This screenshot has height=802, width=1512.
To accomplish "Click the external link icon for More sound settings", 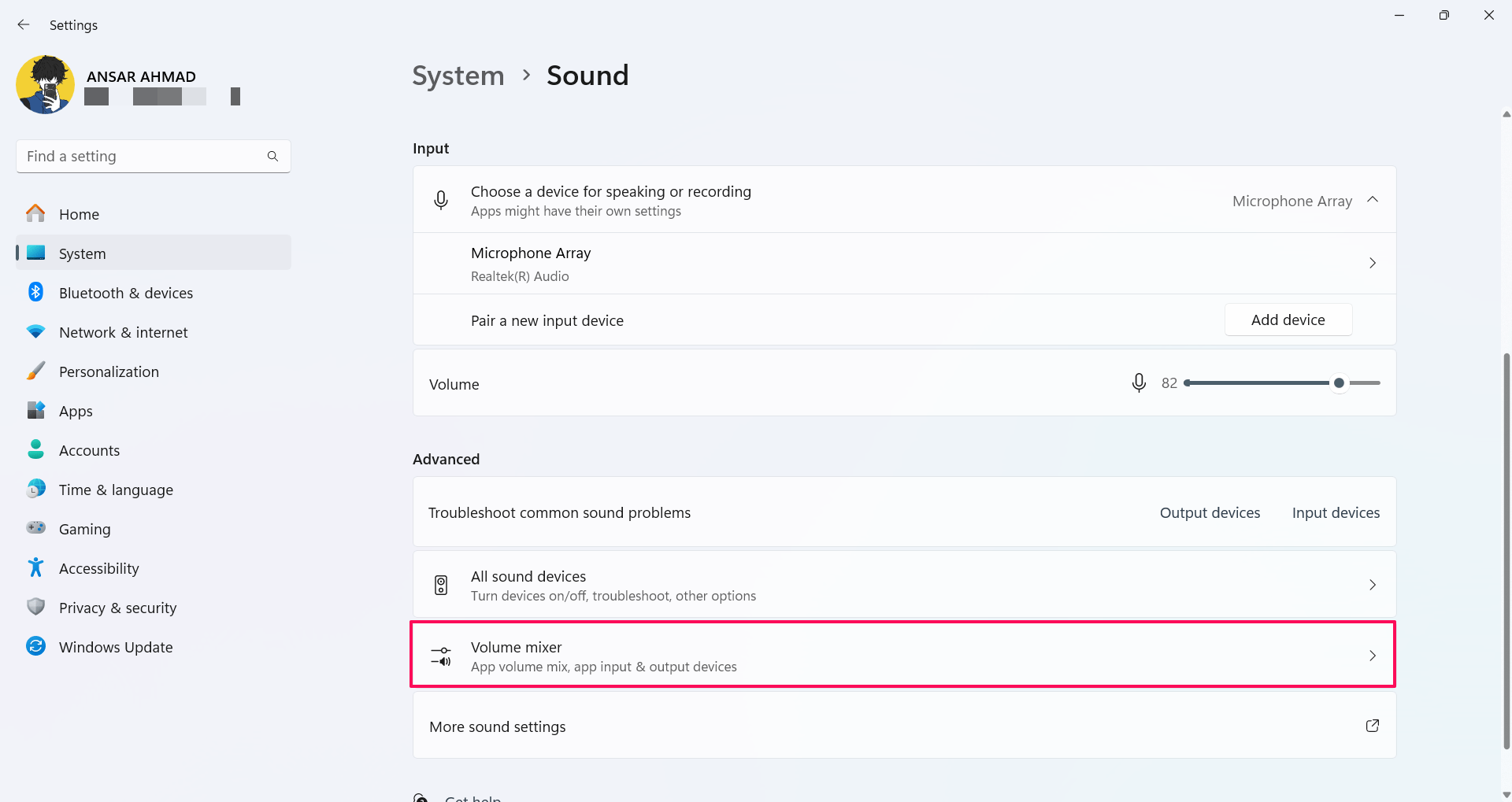I will click(1373, 726).
